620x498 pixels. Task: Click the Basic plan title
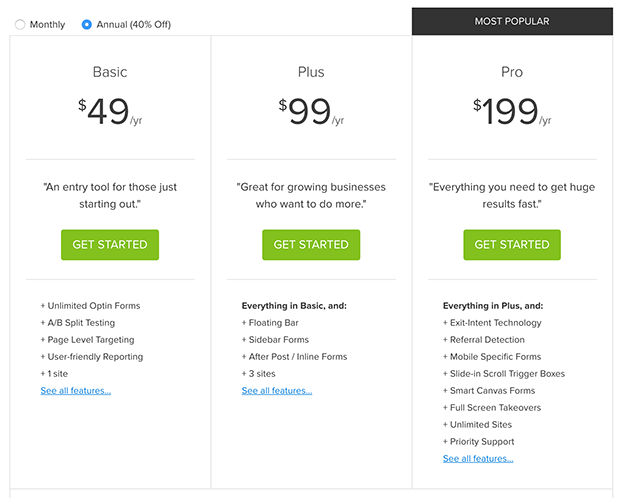coord(110,72)
